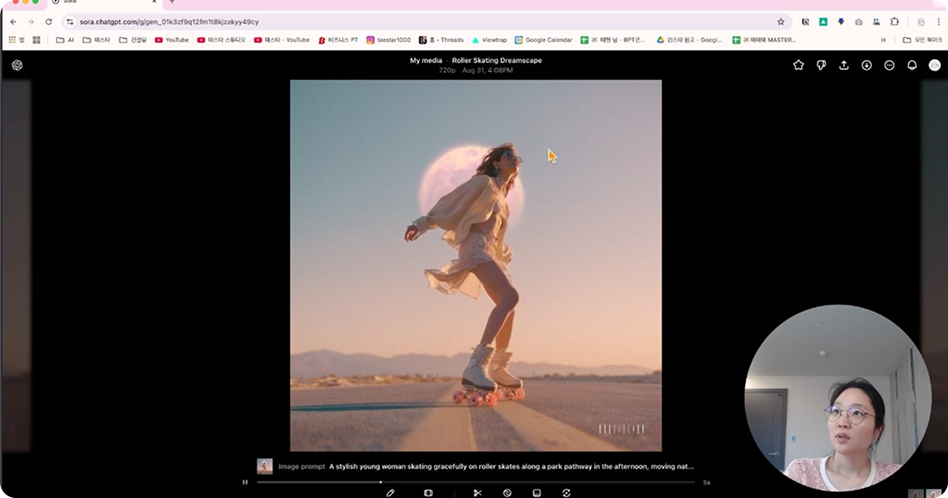Viewport: 948px width, 498px height.
Task: Click the image prompt thumbnail
Action: [265, 466]
